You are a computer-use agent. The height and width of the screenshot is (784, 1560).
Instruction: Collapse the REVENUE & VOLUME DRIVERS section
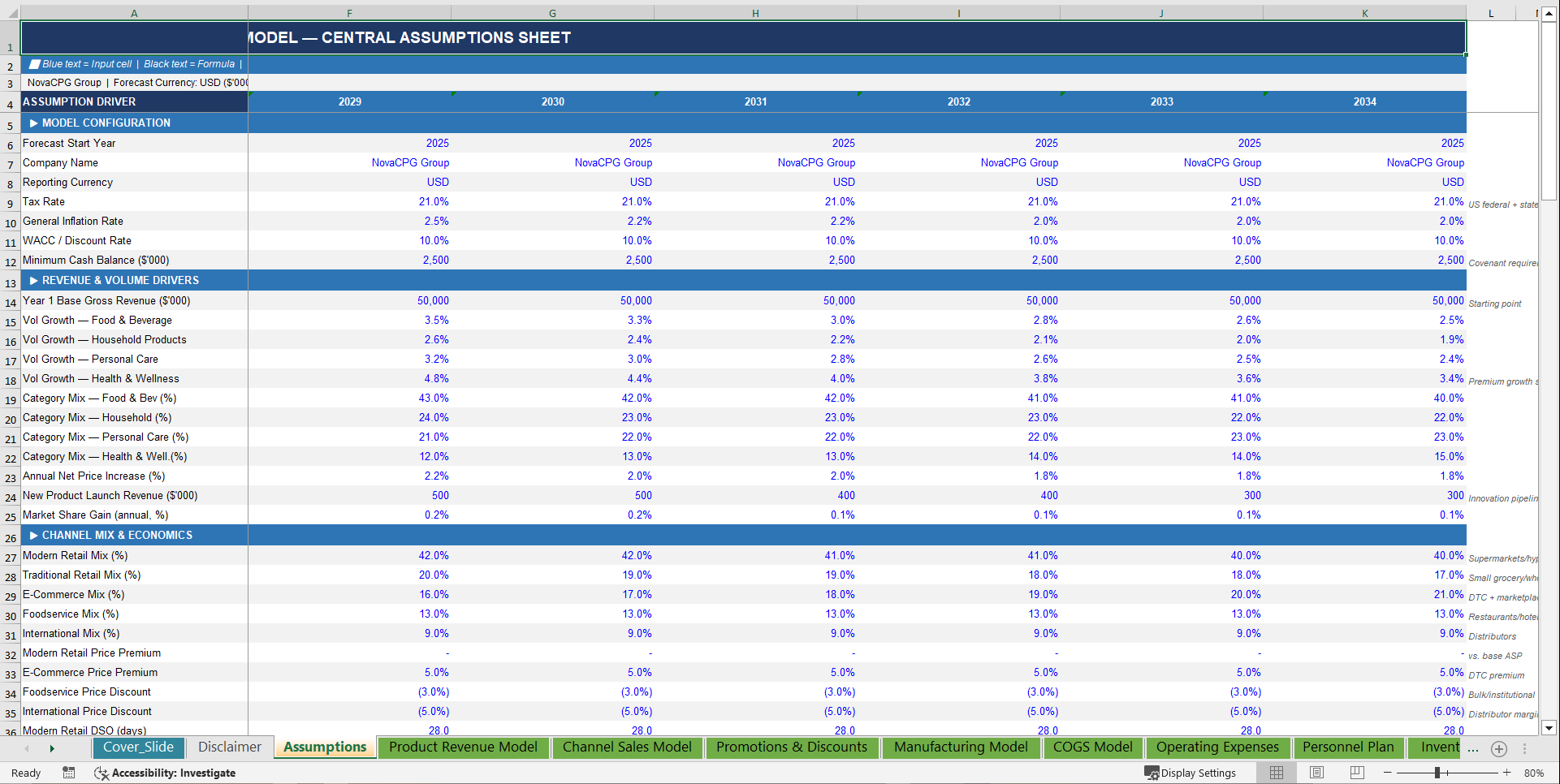coord(33,280)
